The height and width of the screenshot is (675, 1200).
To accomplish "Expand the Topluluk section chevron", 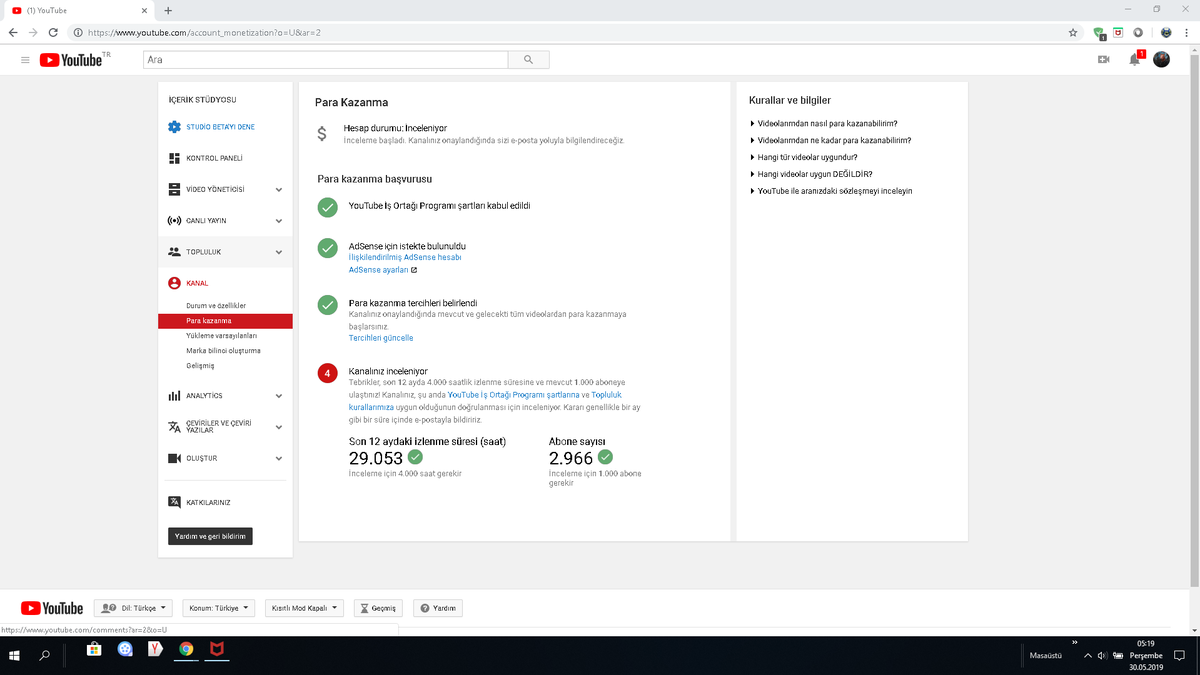I will pyautogui.click(x=278, y=252).
